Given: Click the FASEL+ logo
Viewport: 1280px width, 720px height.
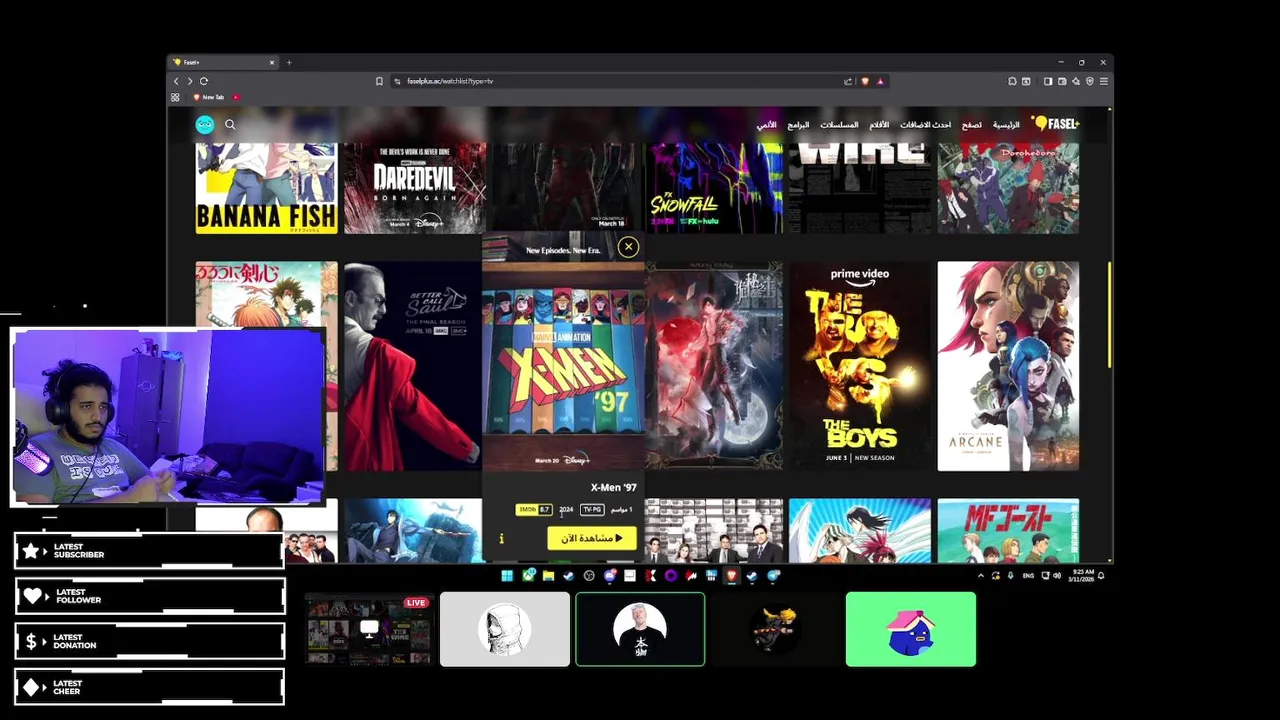Looking at the screenshot, I should [1056, 124].
